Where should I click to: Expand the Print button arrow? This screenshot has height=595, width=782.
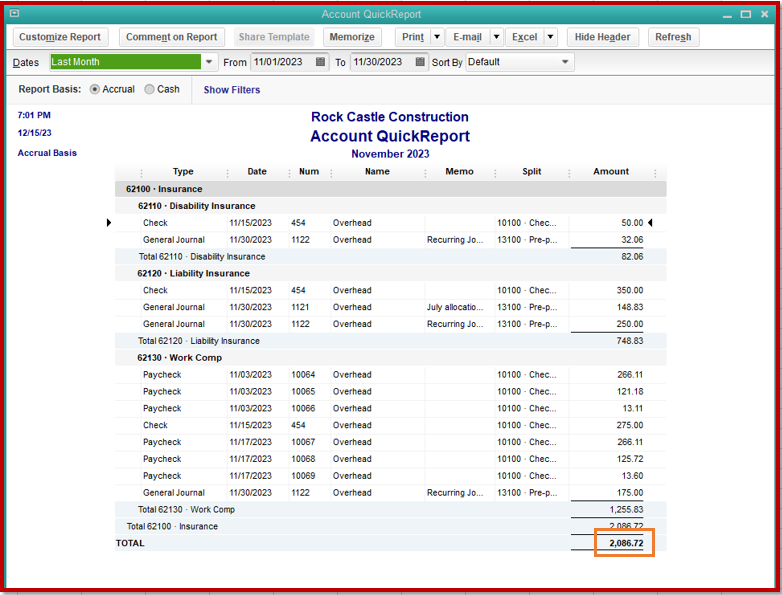click(437, 37)
